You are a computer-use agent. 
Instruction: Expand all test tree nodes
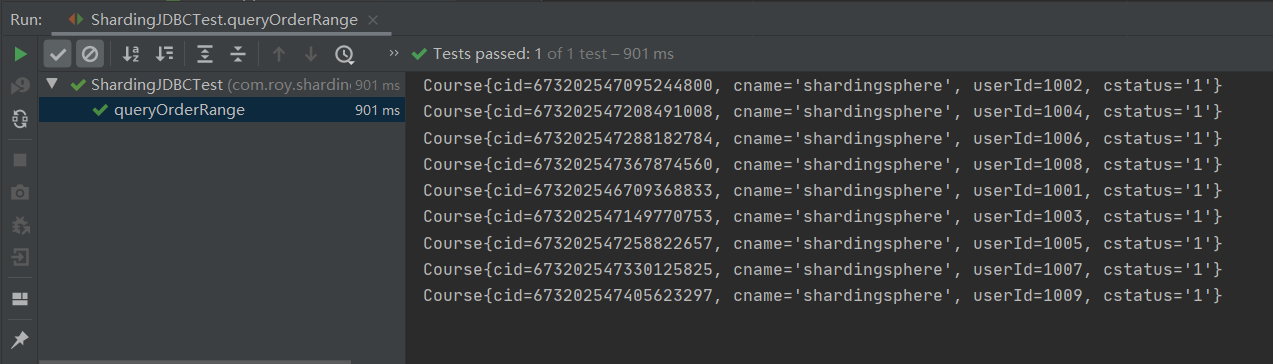[205, 54]
